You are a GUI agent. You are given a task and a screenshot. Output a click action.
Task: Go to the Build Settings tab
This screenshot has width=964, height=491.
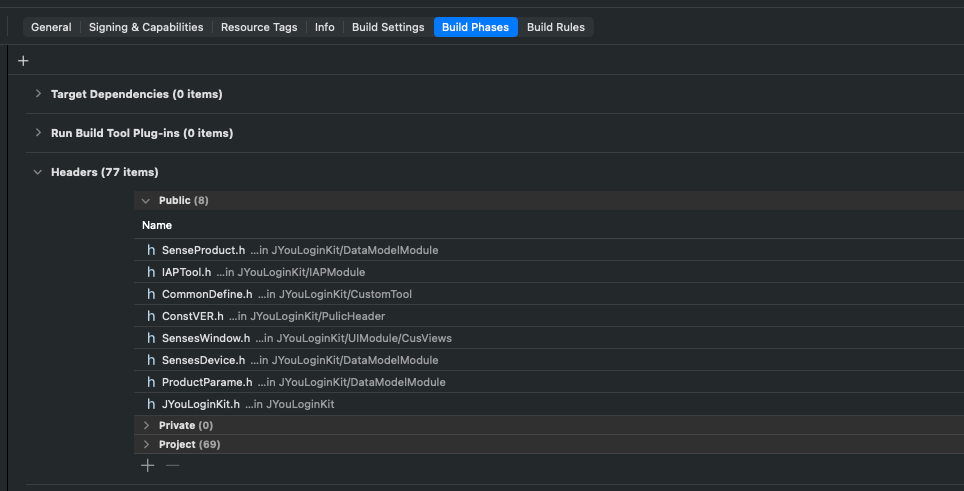[388, 27]
